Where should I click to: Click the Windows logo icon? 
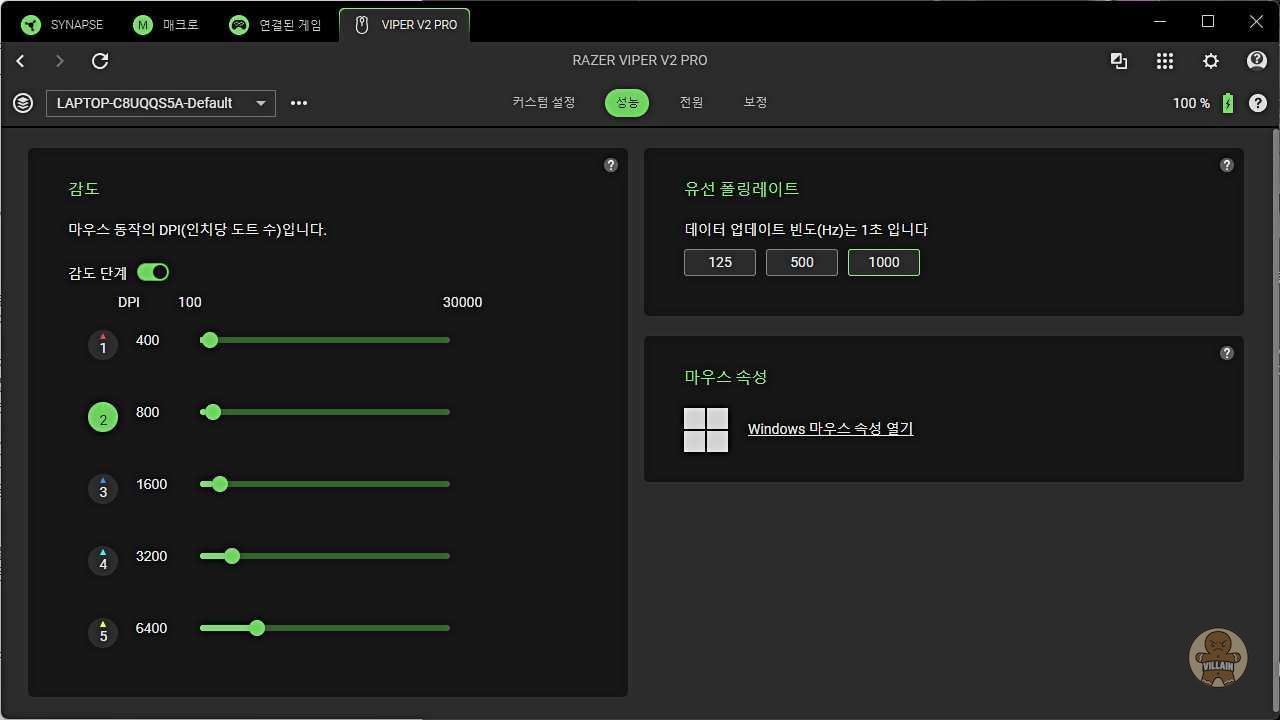[x=706, y=430]
